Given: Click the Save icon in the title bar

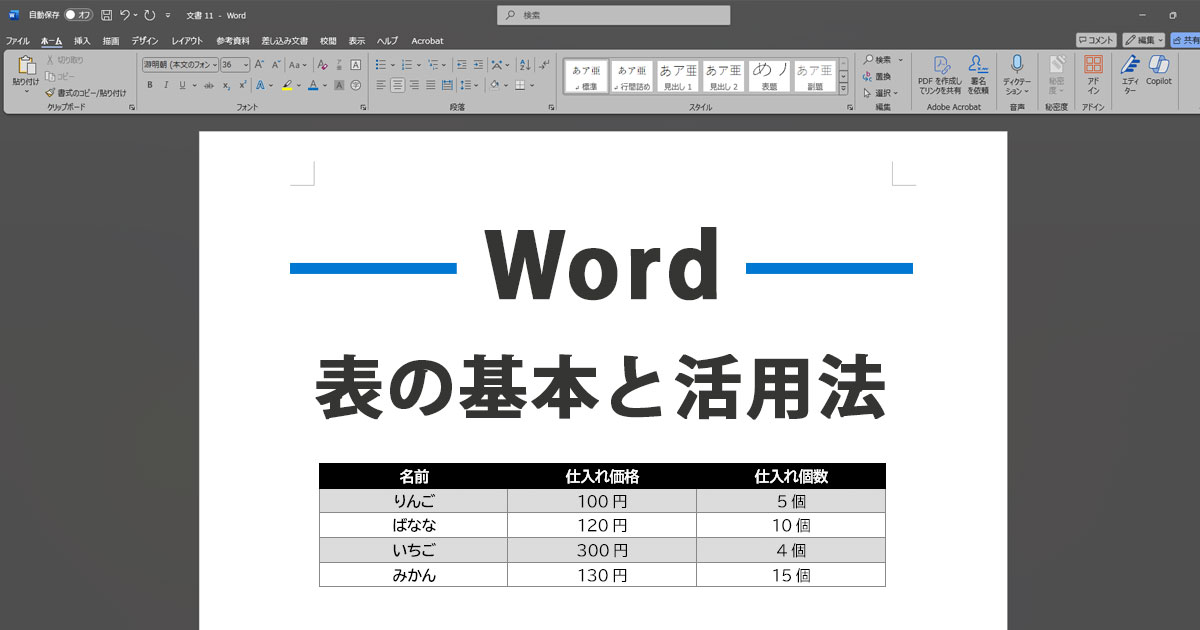Looking at the screenshot, I should [x=106, y=15].
